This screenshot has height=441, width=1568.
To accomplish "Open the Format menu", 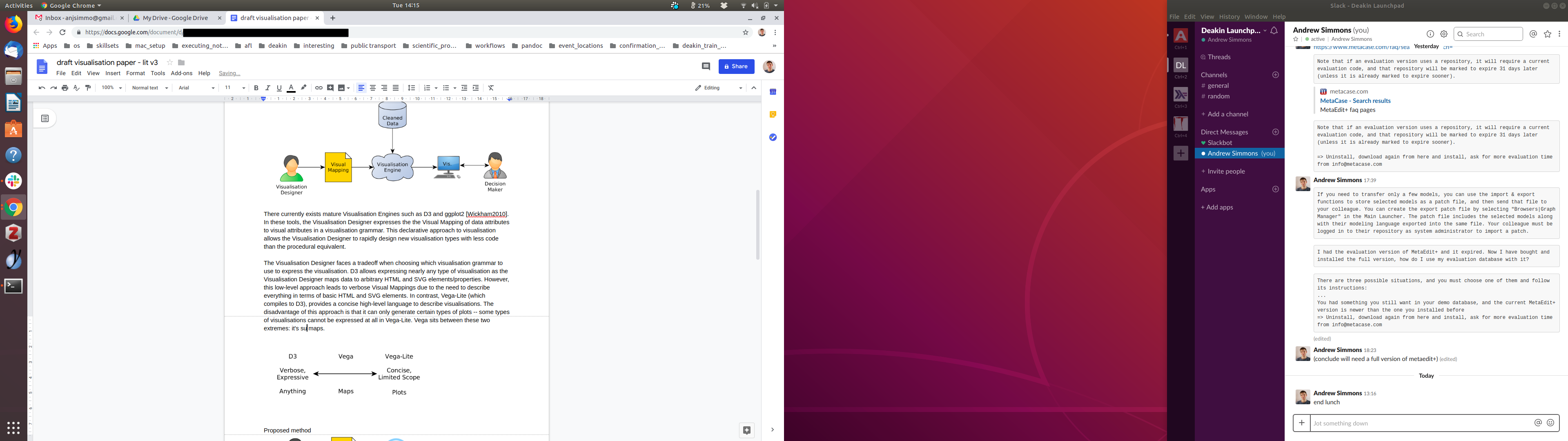I will 135,73.
